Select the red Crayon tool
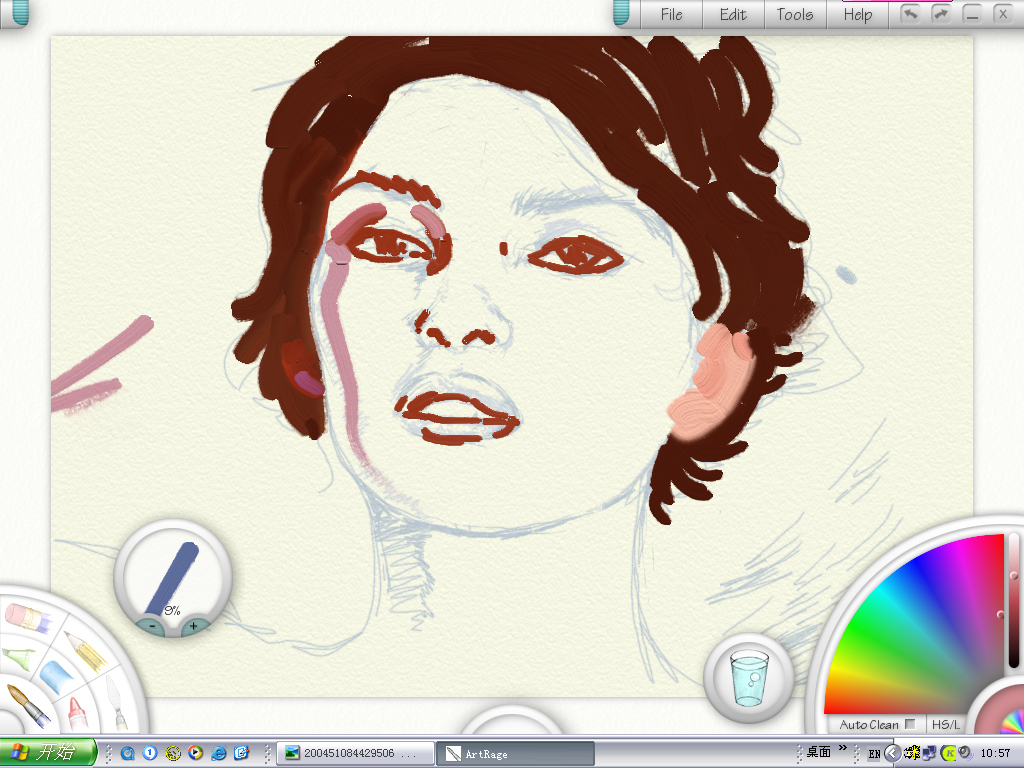Screen dimensions: 1024x768 (78, 714)
